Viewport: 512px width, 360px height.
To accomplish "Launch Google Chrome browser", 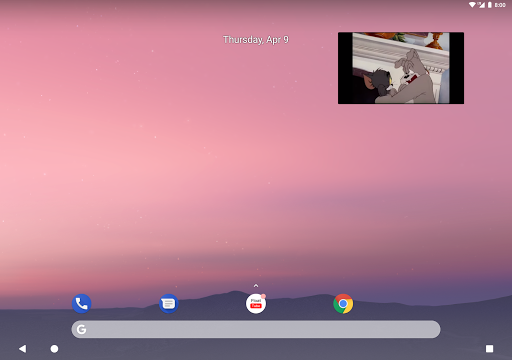I will click(x=343, y=304).
